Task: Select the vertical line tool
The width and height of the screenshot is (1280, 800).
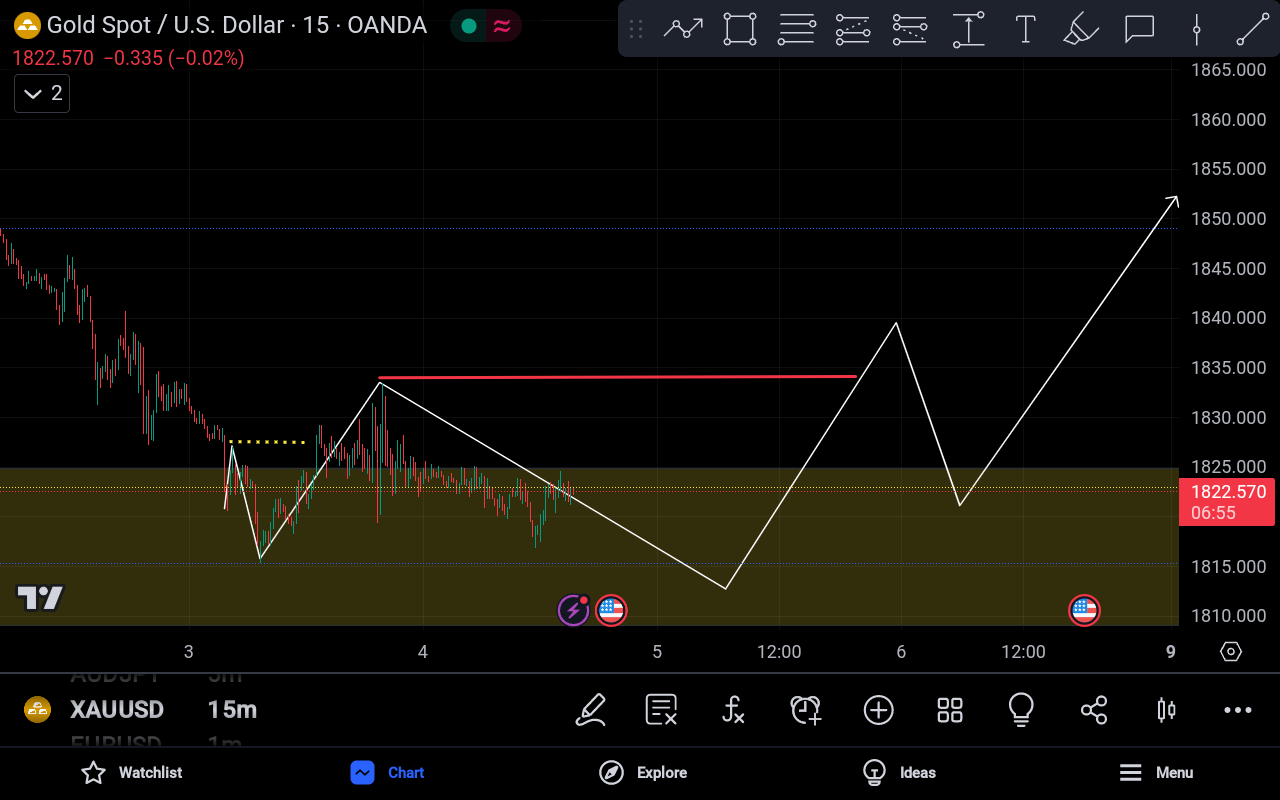Action: pos(1196,29)
